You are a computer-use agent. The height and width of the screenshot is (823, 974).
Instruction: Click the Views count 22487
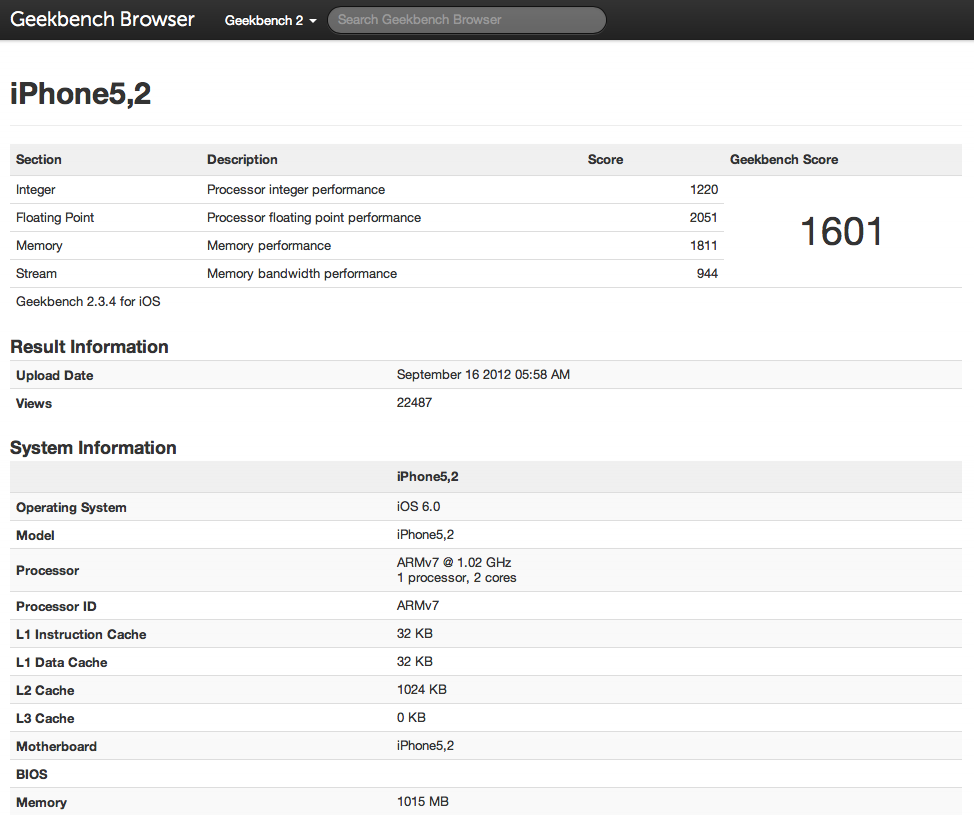click(x=414, y=402)
